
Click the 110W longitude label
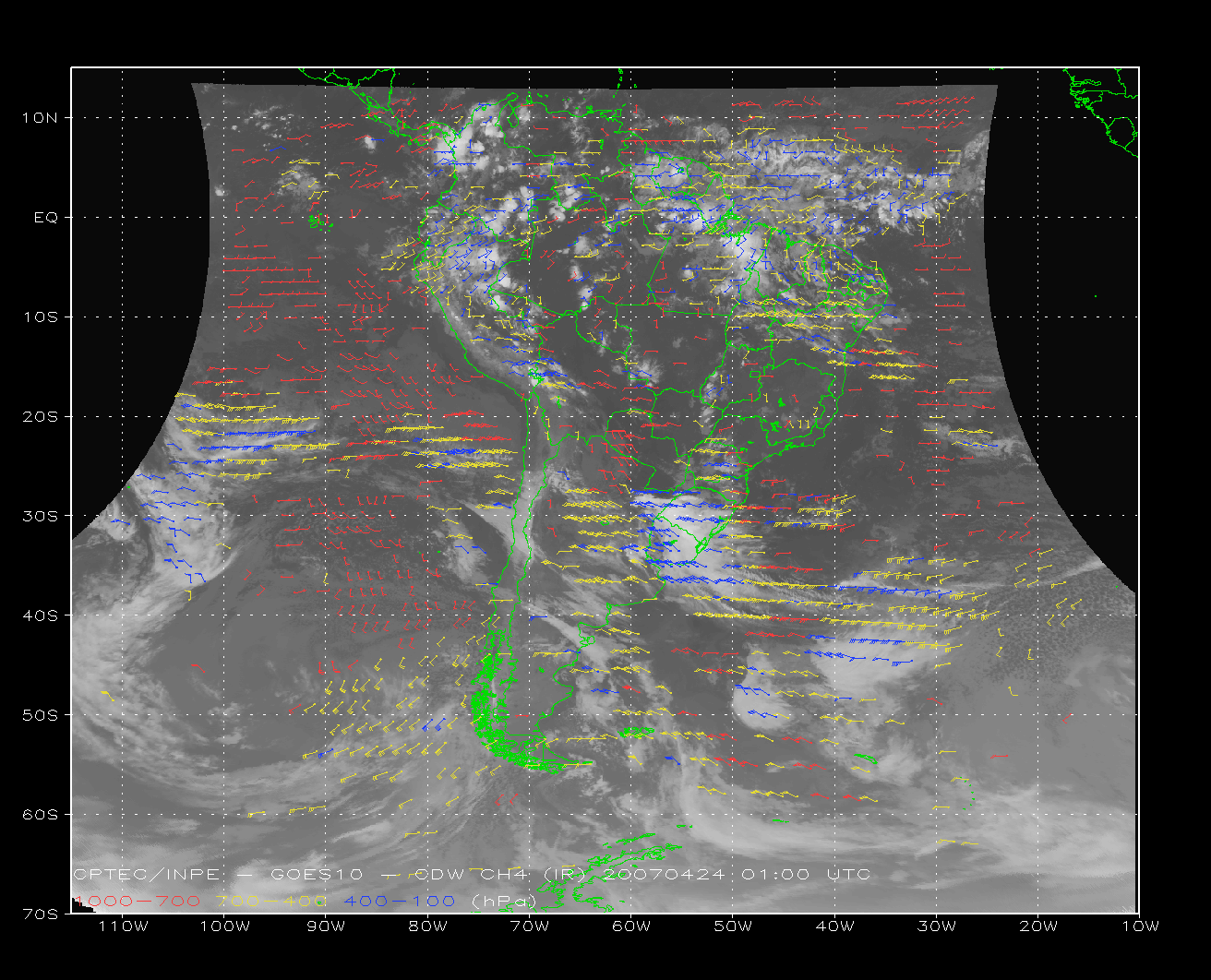[x=123, y=926]
